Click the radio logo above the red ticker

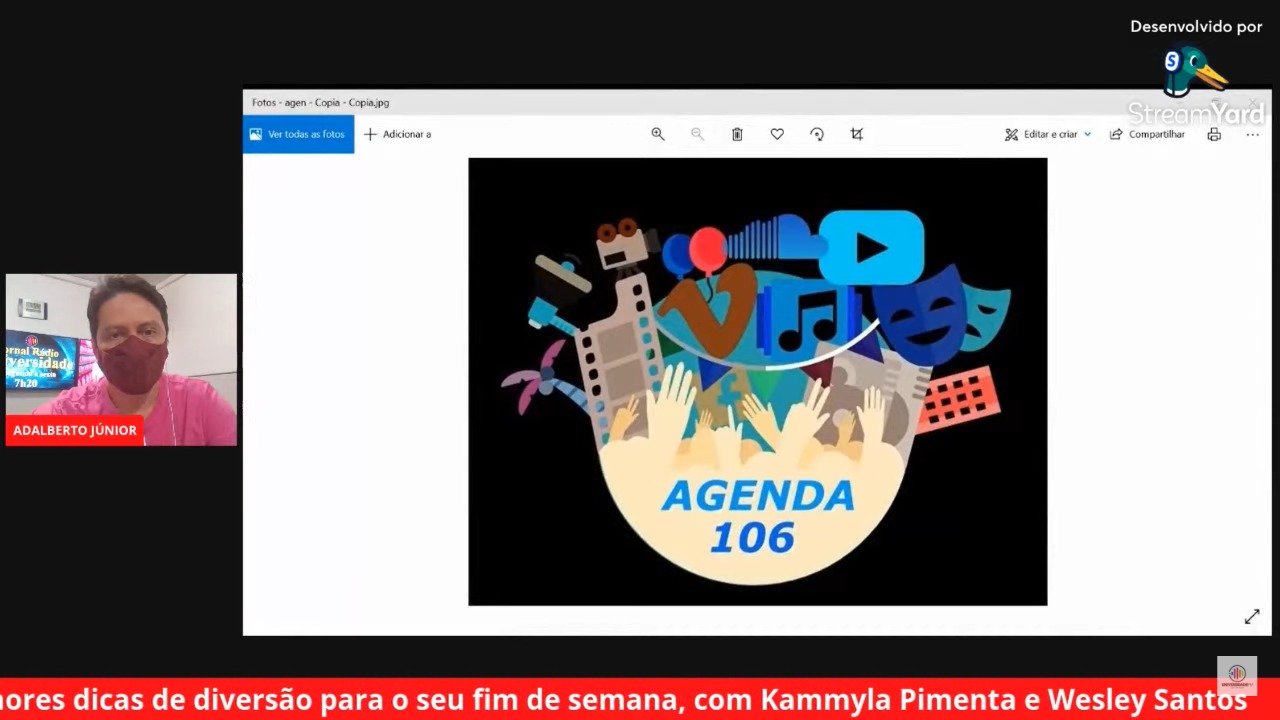(1237, 675)
